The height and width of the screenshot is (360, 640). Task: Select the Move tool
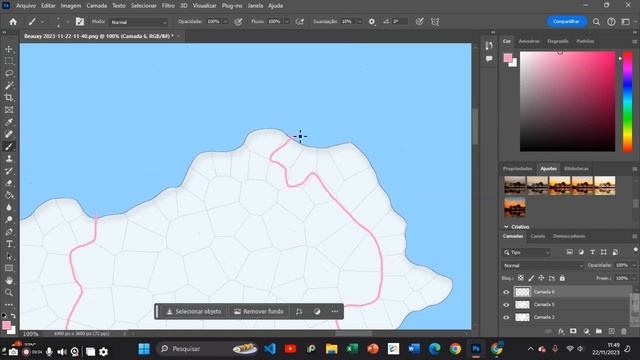(9, 49)
